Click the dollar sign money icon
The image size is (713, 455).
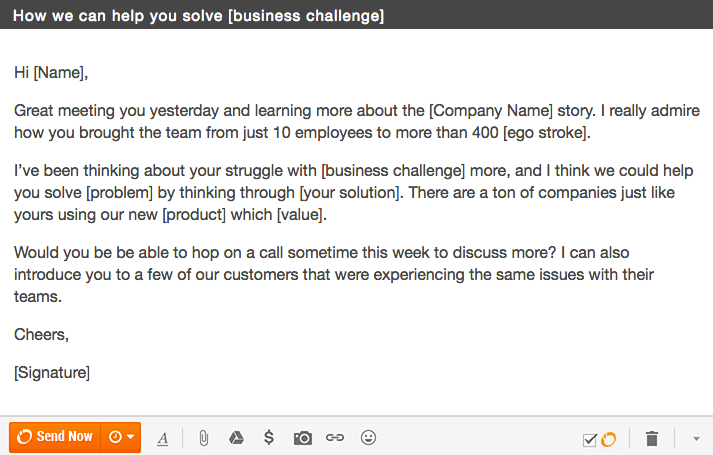click(269, 437)
